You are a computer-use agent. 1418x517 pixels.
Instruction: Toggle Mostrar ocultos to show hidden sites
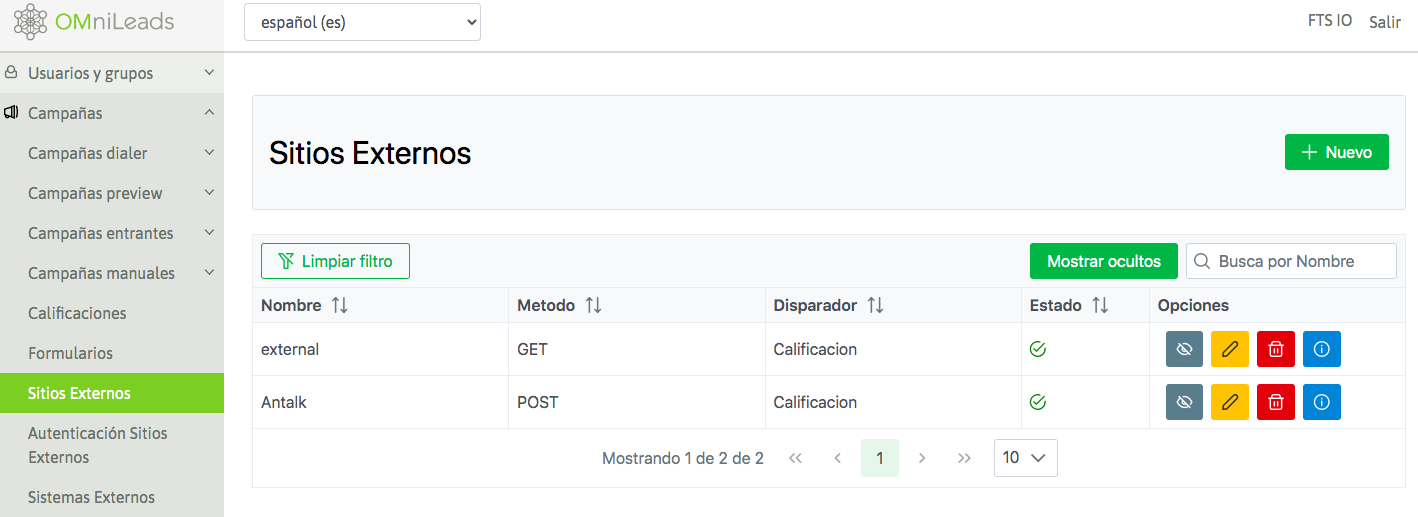pos(1103,261)
